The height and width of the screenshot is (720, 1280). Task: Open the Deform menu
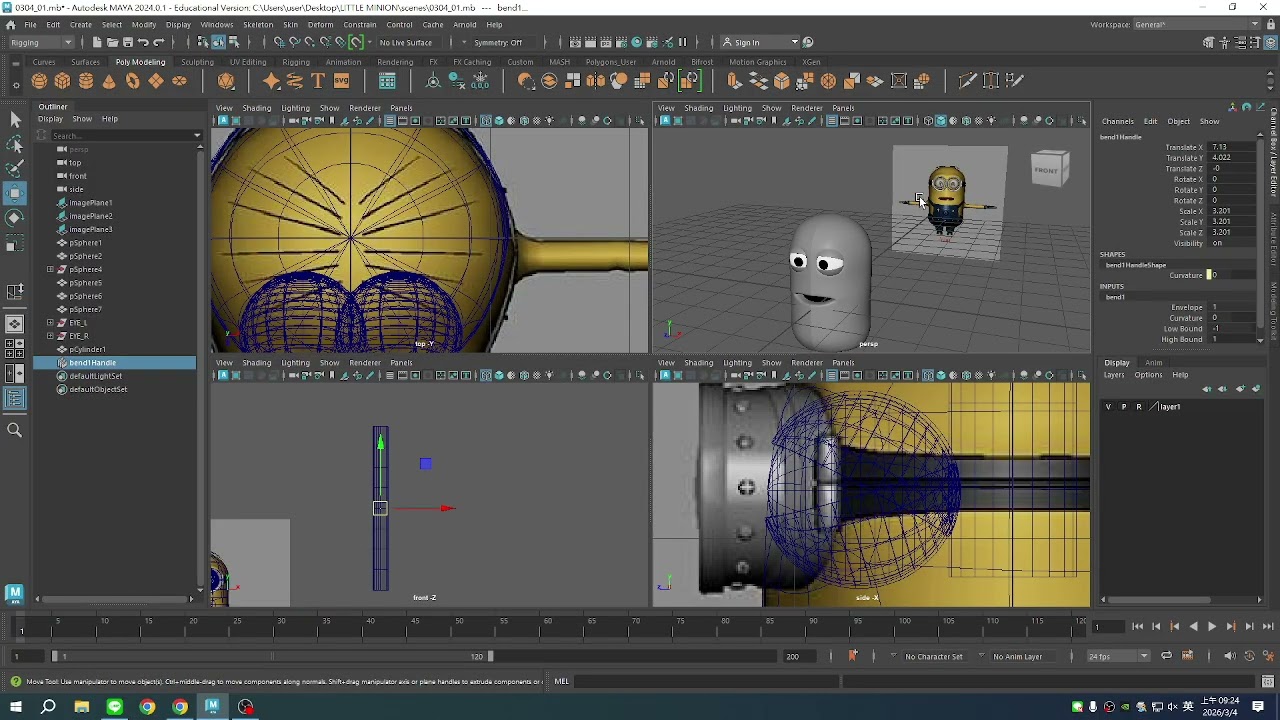click(320, 24)
